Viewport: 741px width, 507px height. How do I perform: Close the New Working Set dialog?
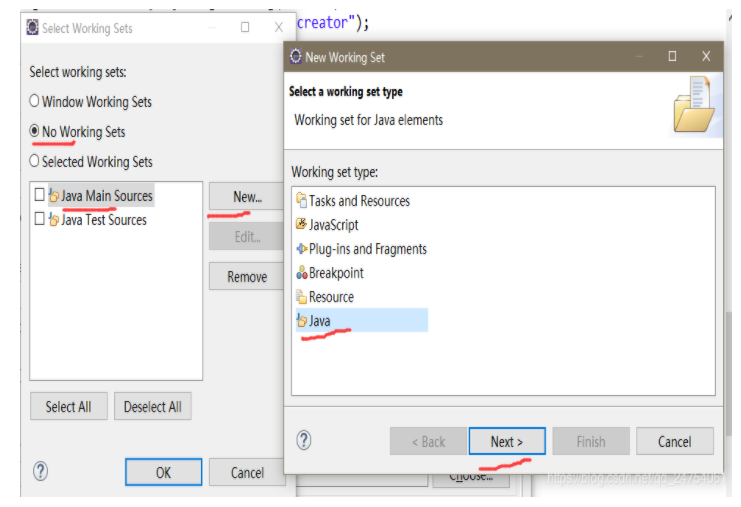pos(706,56)
